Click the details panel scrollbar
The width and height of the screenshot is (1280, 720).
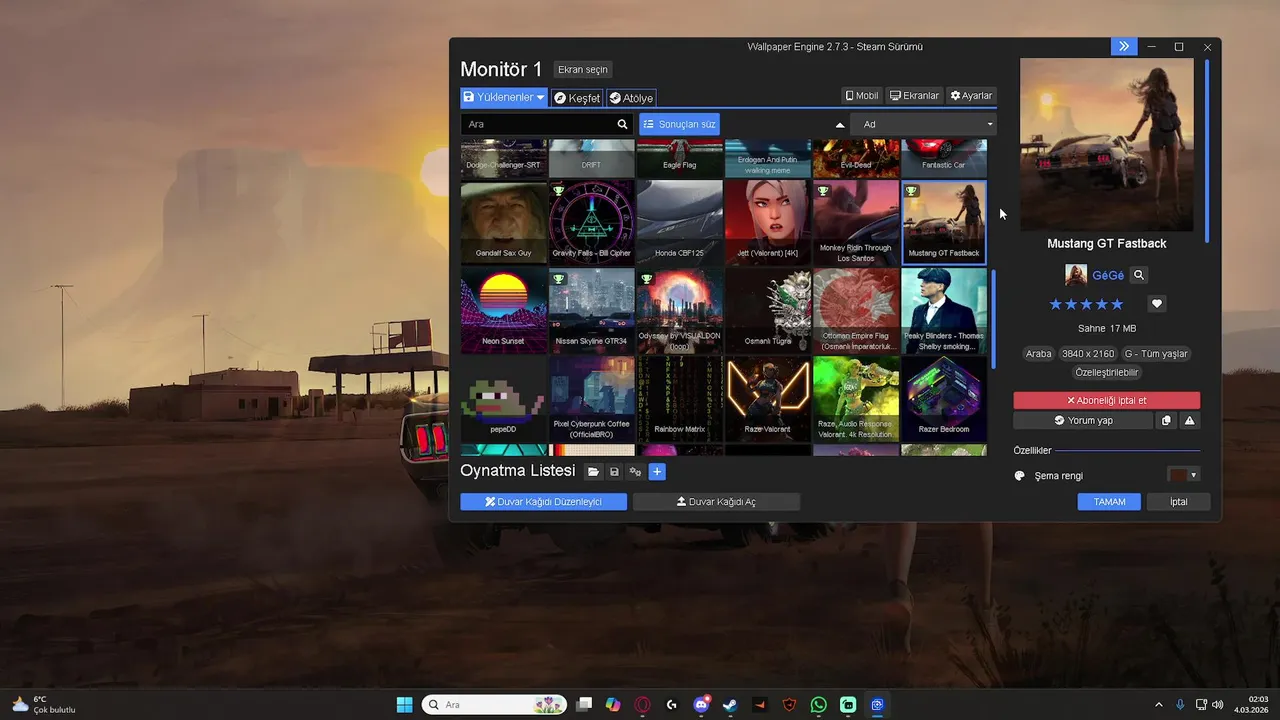[x=1207, y=150]
